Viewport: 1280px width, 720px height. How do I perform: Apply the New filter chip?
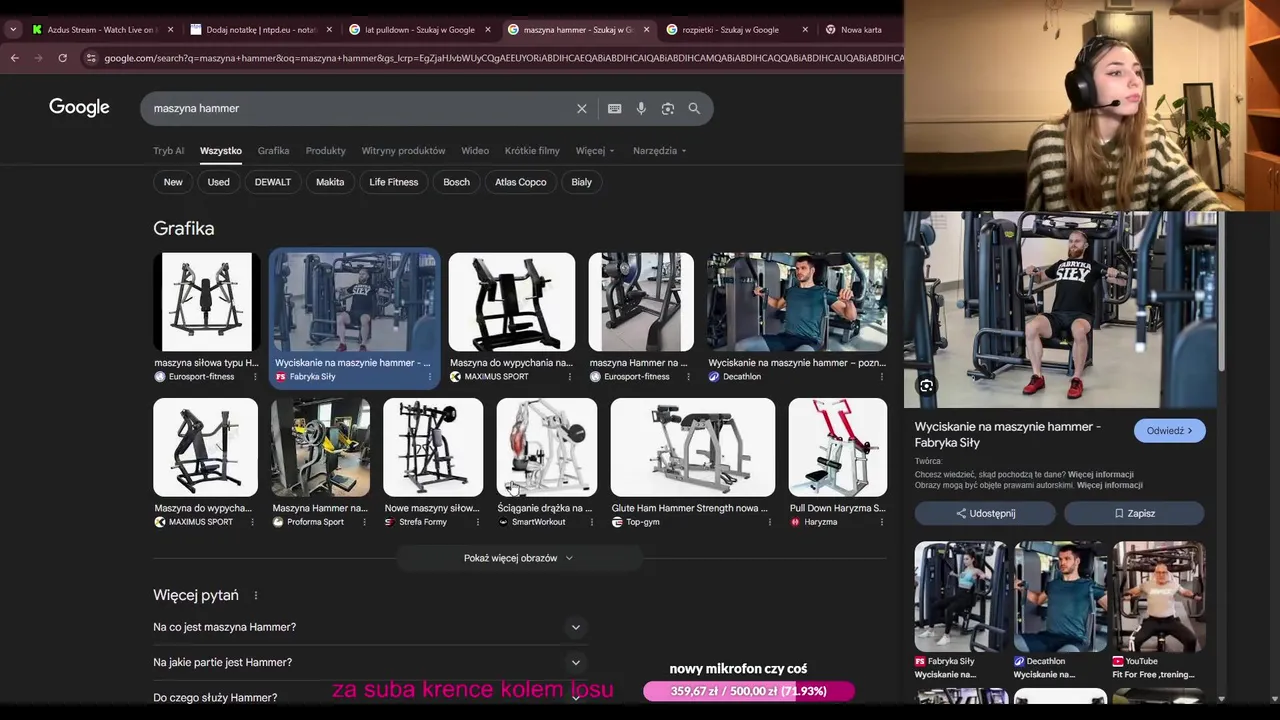point(173,182)
